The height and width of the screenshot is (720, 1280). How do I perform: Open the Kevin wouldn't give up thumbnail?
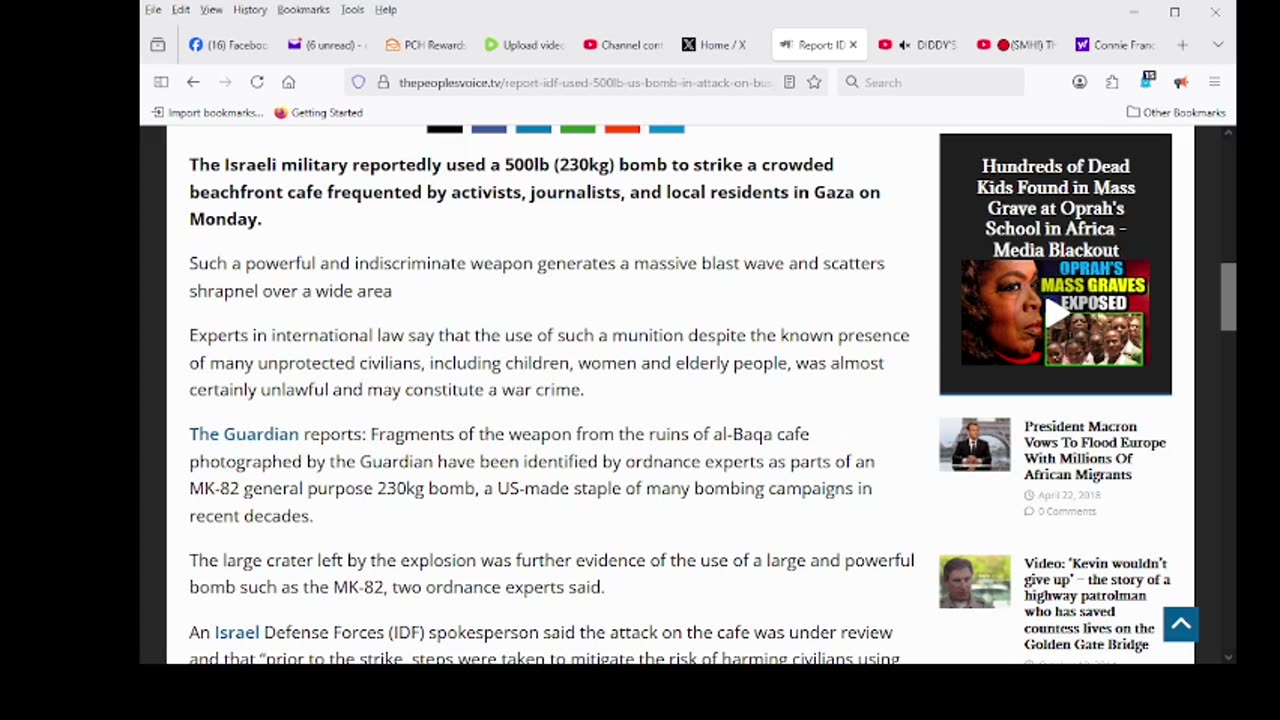tap(975, 581)
